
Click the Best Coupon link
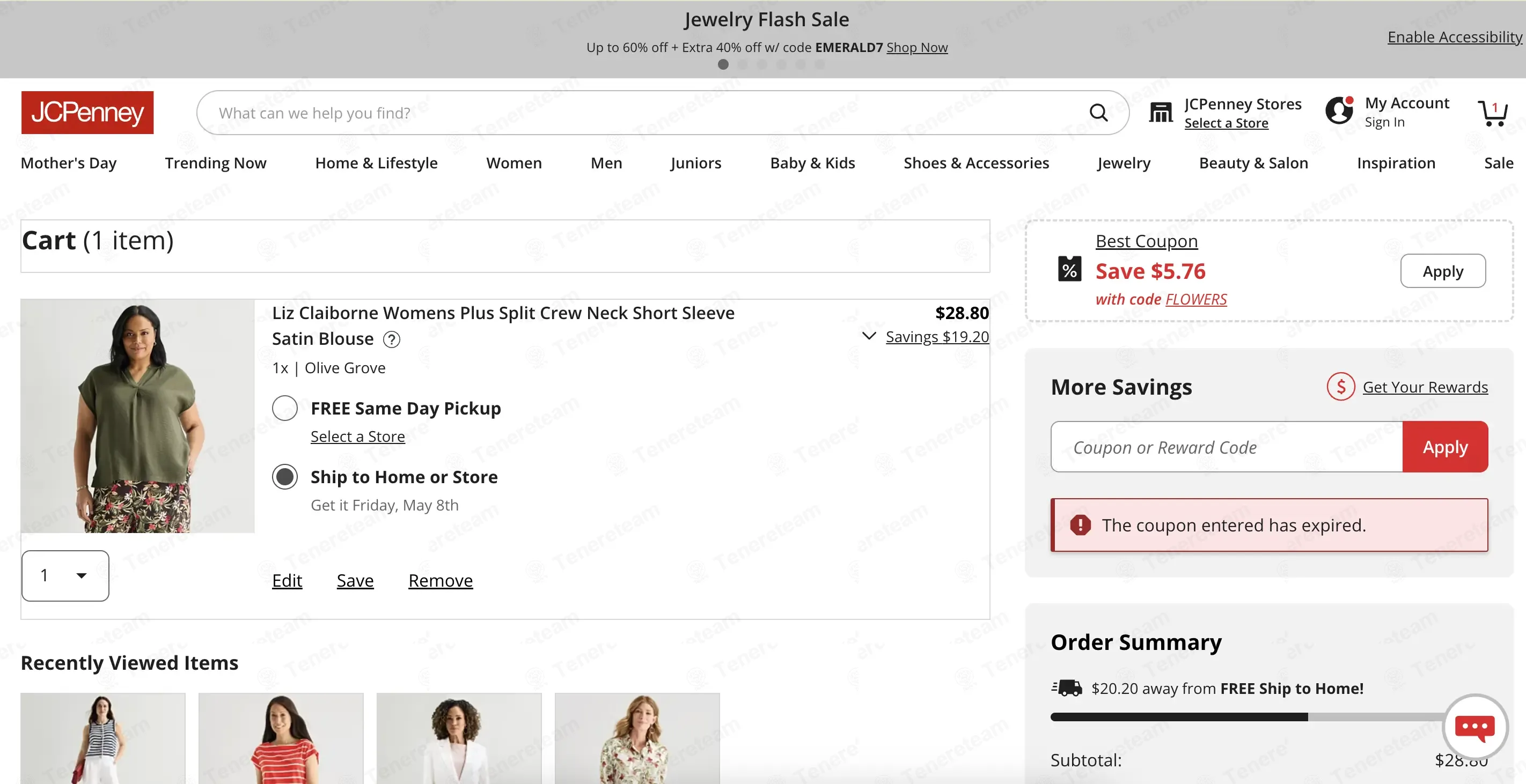(x=1146, y=241)
